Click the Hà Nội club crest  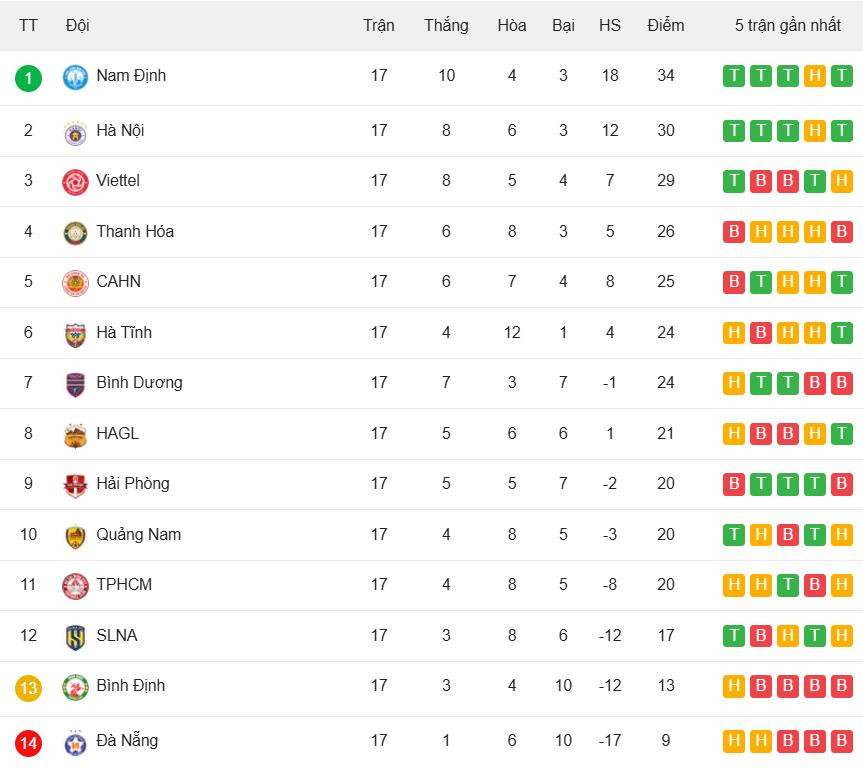(75, 132)
